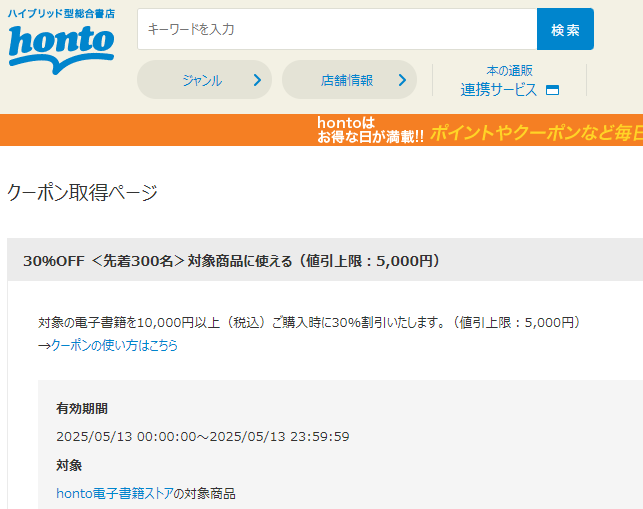This screenshot has width=643, height=509.
Task: Open クーポンの使い方はこちら link
Action: pos(114,345)
